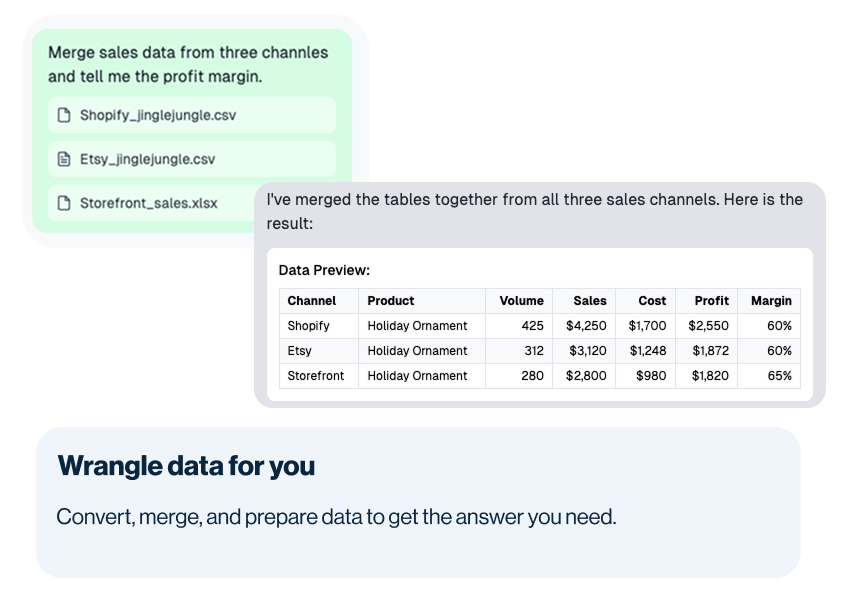
Task: Click the Shopify row channel cell
Action: click(x=319, y=326)
